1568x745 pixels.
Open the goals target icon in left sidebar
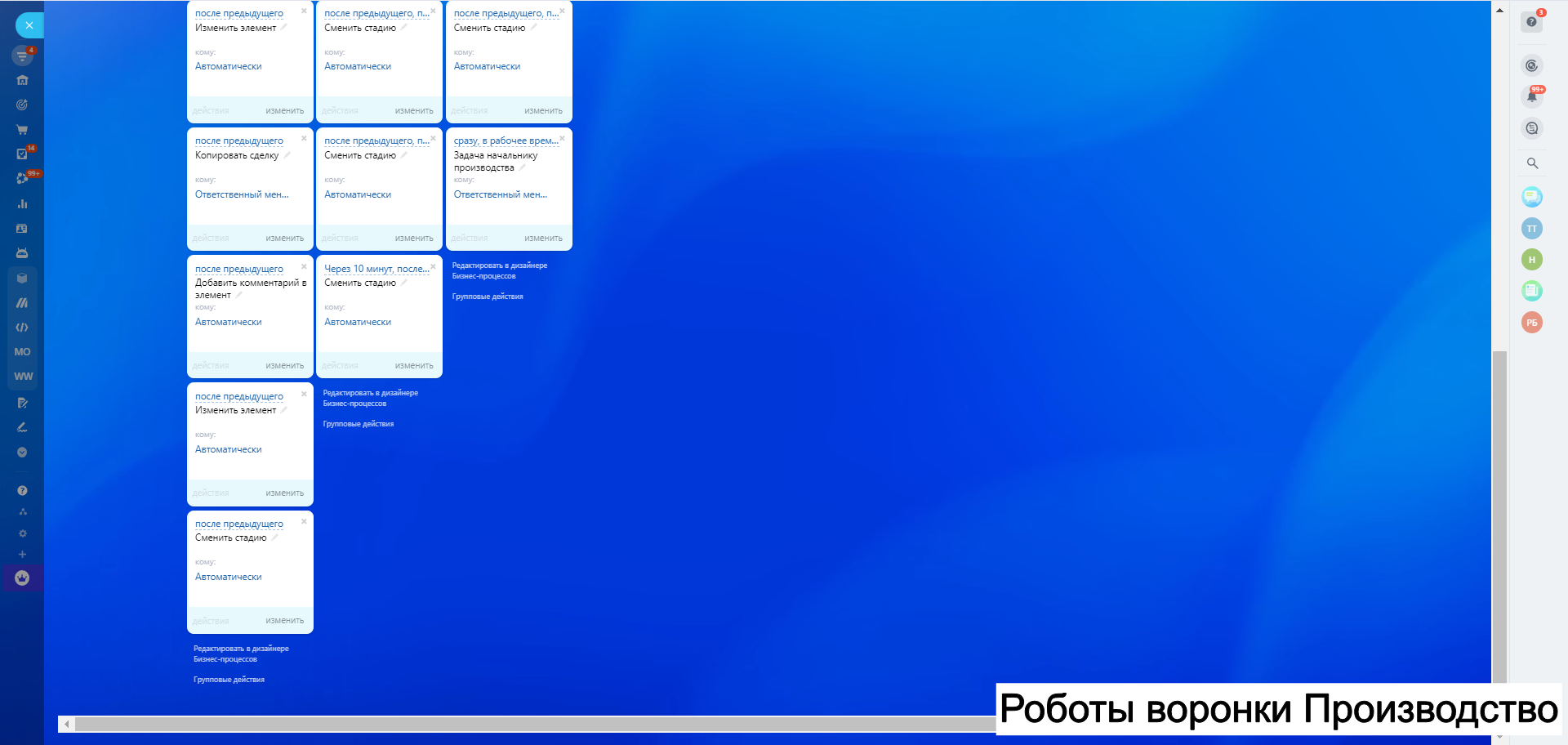22,105
